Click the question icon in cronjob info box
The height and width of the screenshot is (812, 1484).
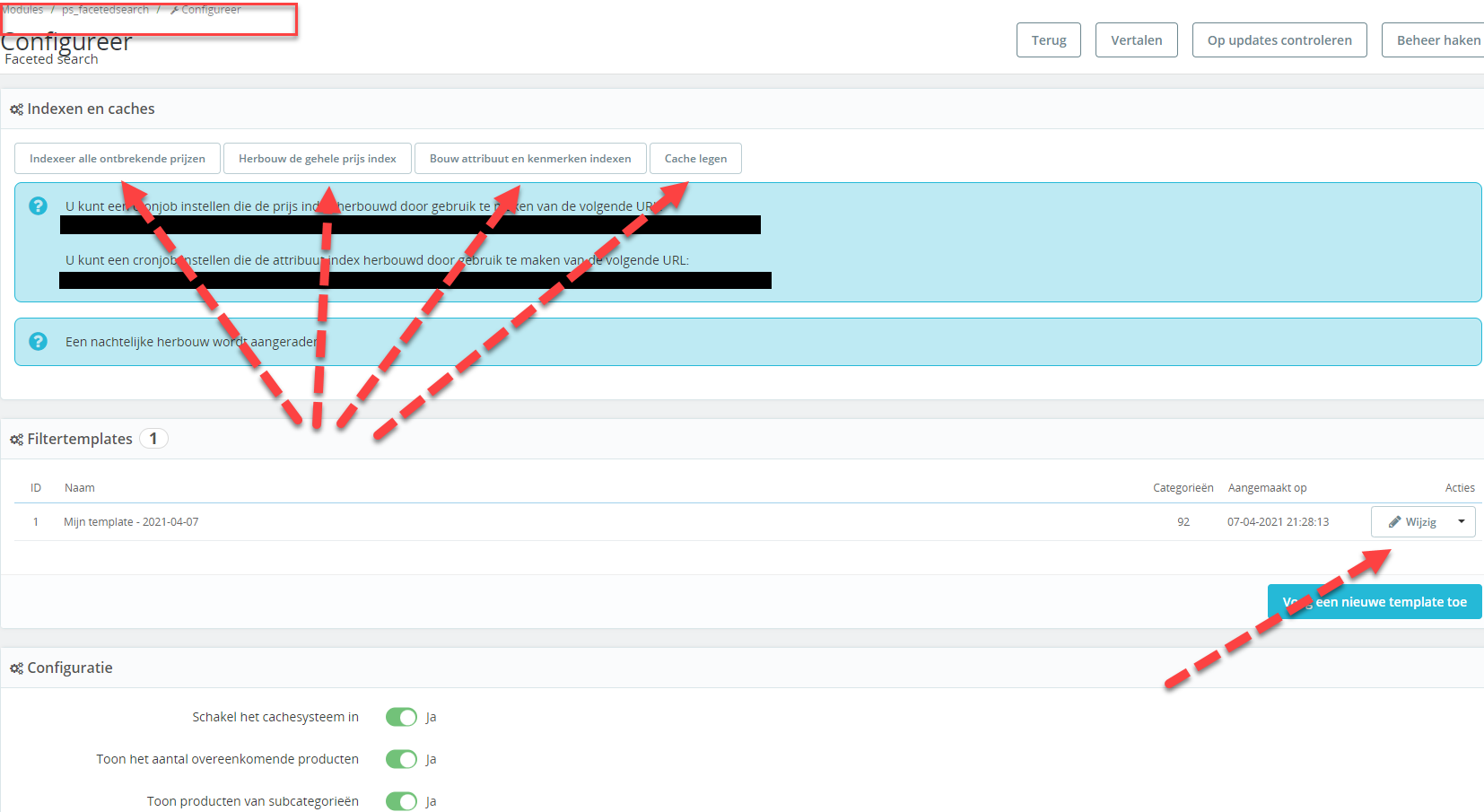coord(38,205)
